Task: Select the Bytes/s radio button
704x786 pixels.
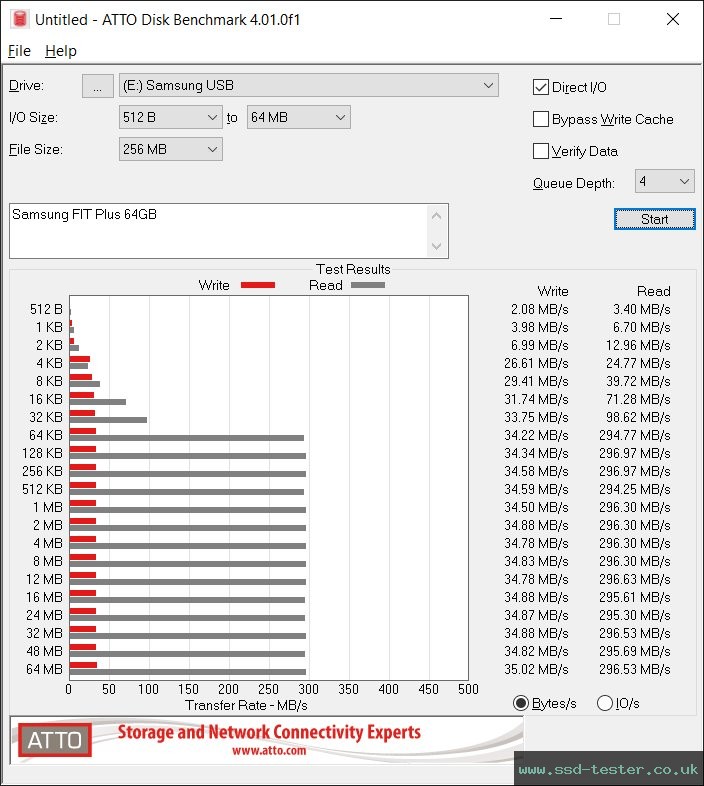Action: 521,703
